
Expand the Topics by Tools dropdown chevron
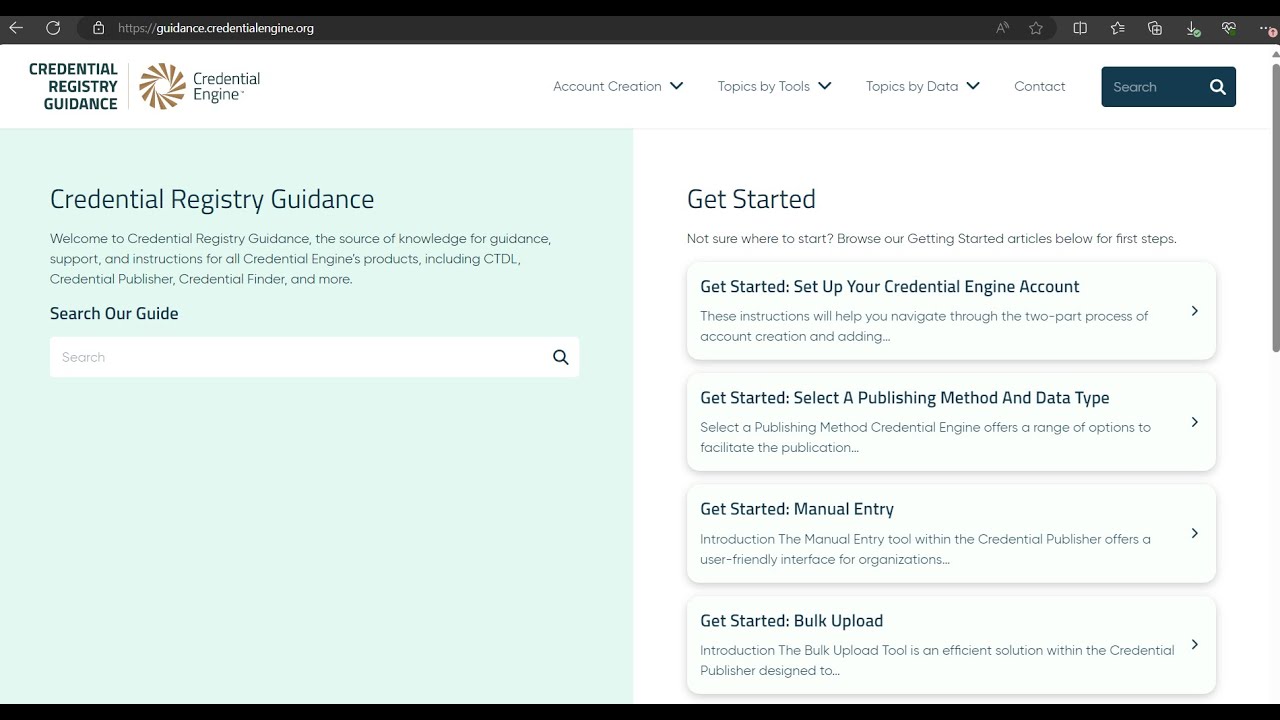pyautogui.click(x=825, y=86)
